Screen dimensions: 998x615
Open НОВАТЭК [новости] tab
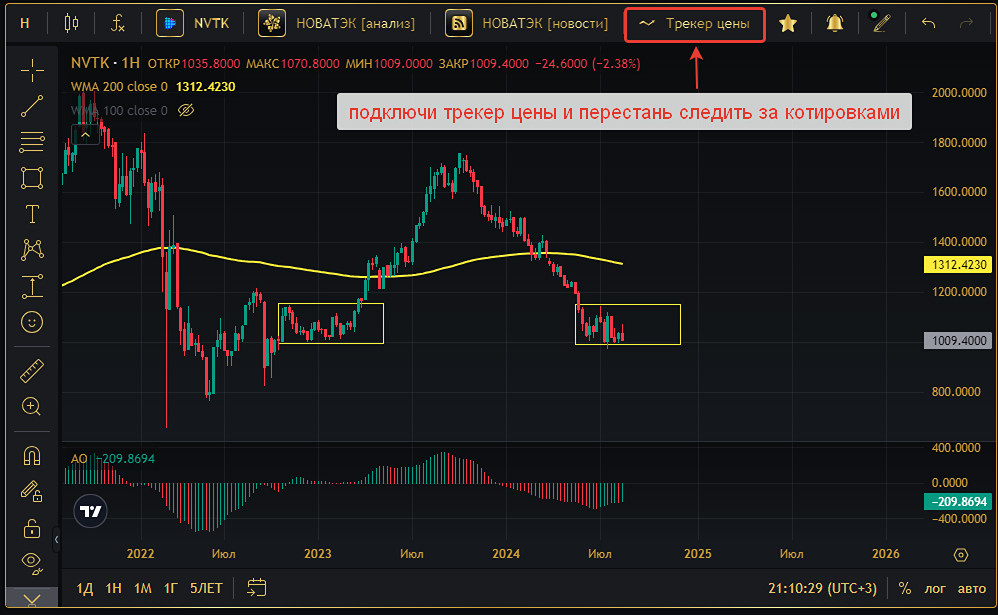[527, 24]
